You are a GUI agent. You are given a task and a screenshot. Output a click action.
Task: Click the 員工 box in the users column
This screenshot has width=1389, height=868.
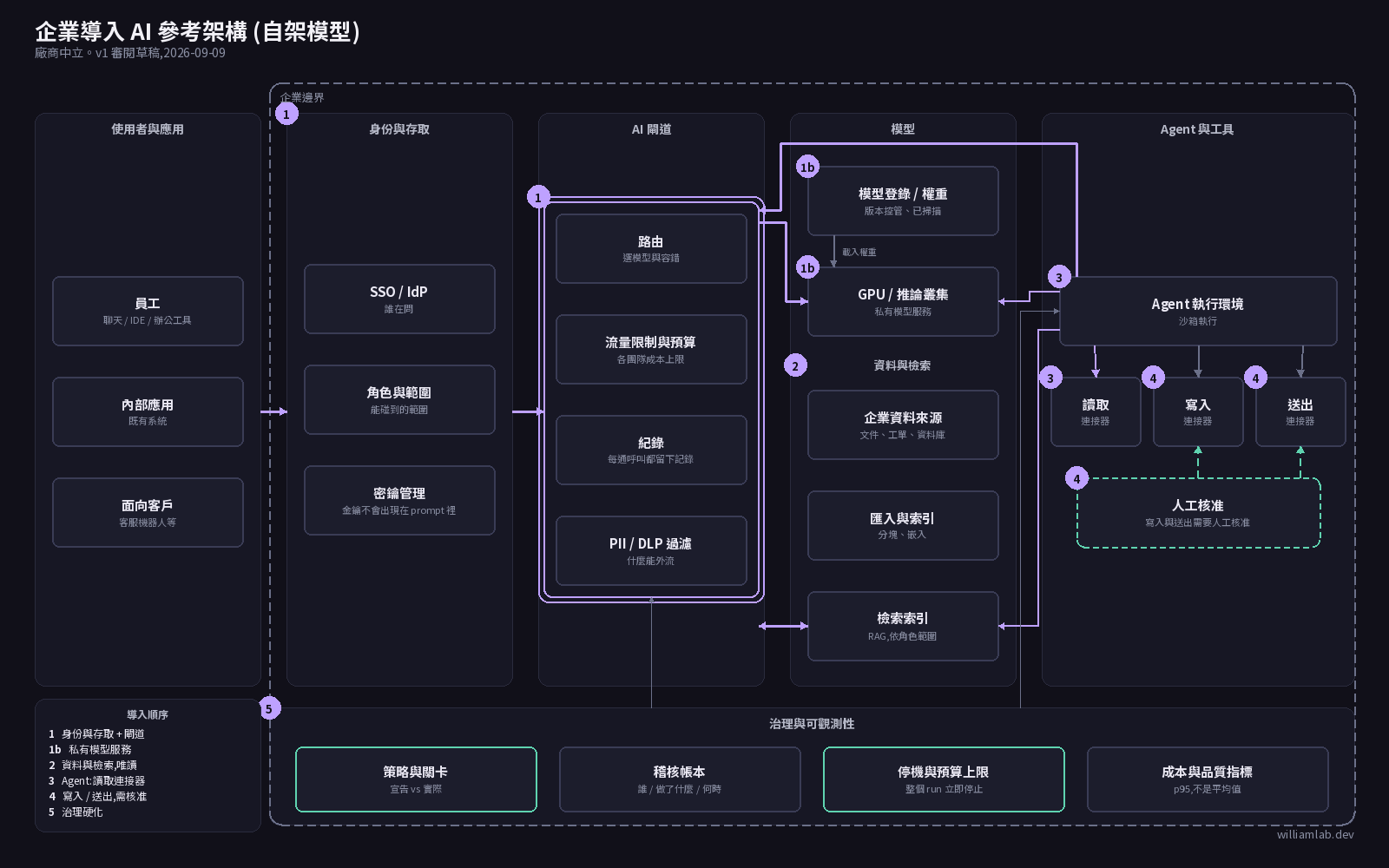tap(148, 311)
